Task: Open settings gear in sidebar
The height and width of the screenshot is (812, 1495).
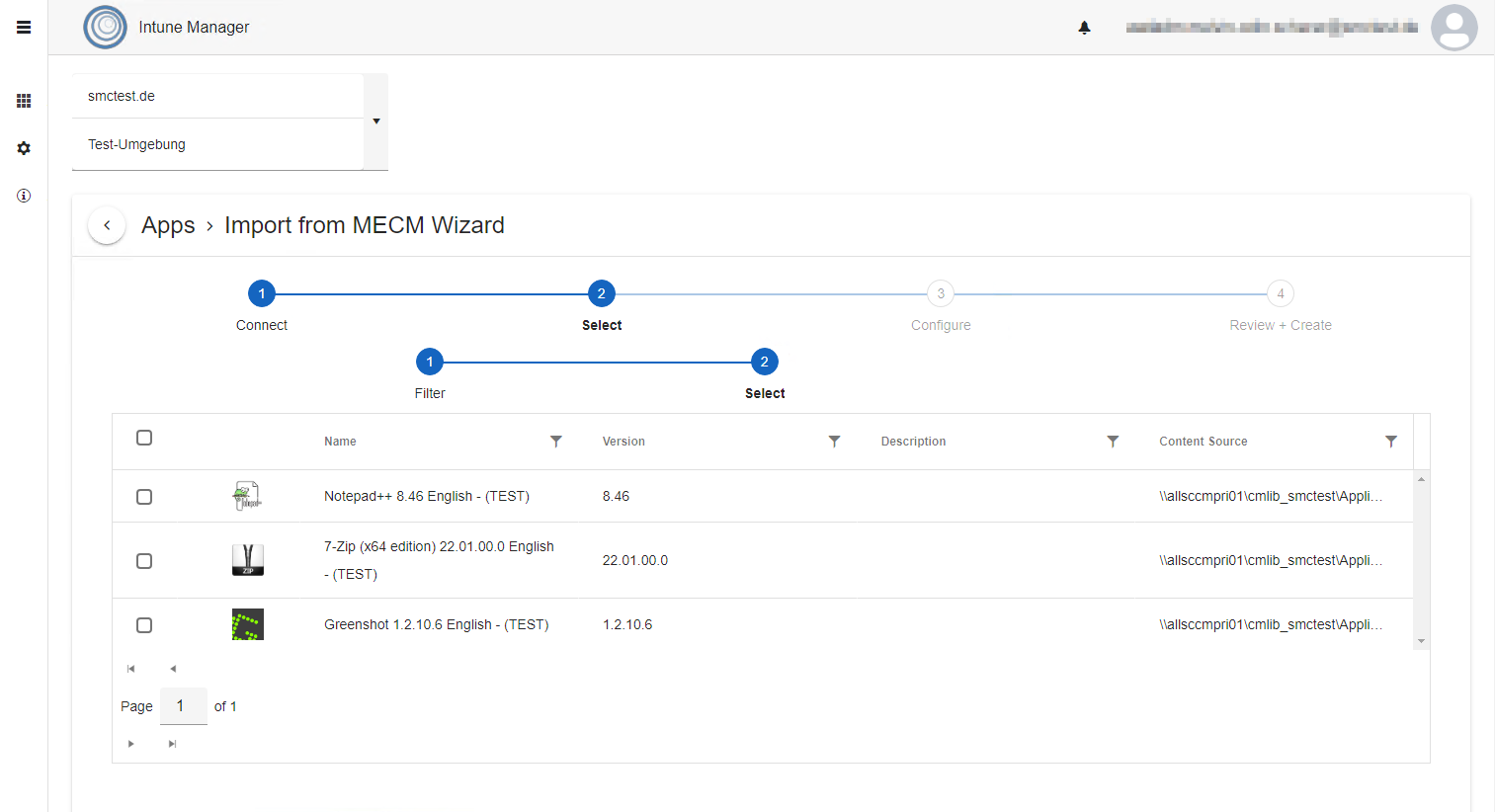Action: [x=24, y=148]
